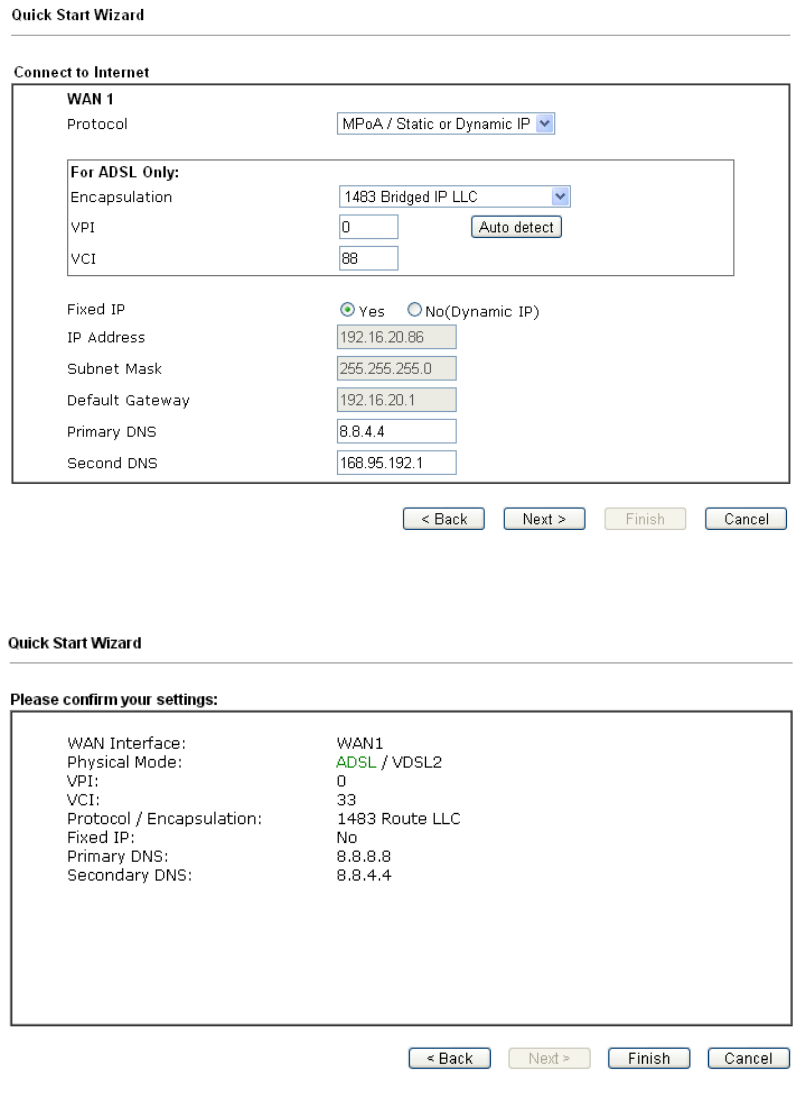The image size is (809, 1113).
Task: Click the VDSL2 physical mode text
Action: point(417,762)
